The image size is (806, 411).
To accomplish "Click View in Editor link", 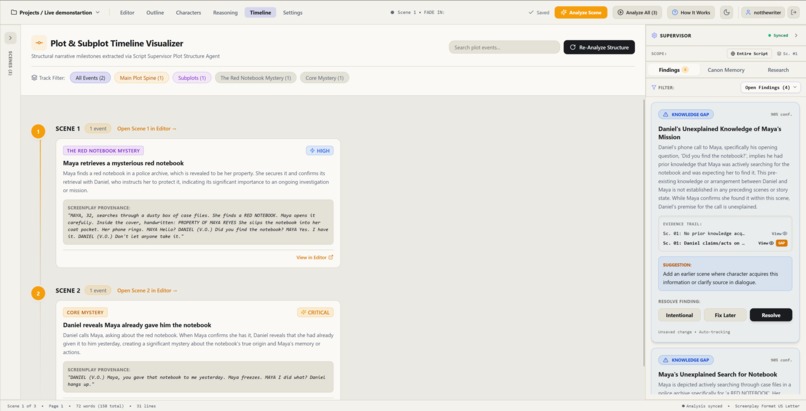I will (314, 257).
